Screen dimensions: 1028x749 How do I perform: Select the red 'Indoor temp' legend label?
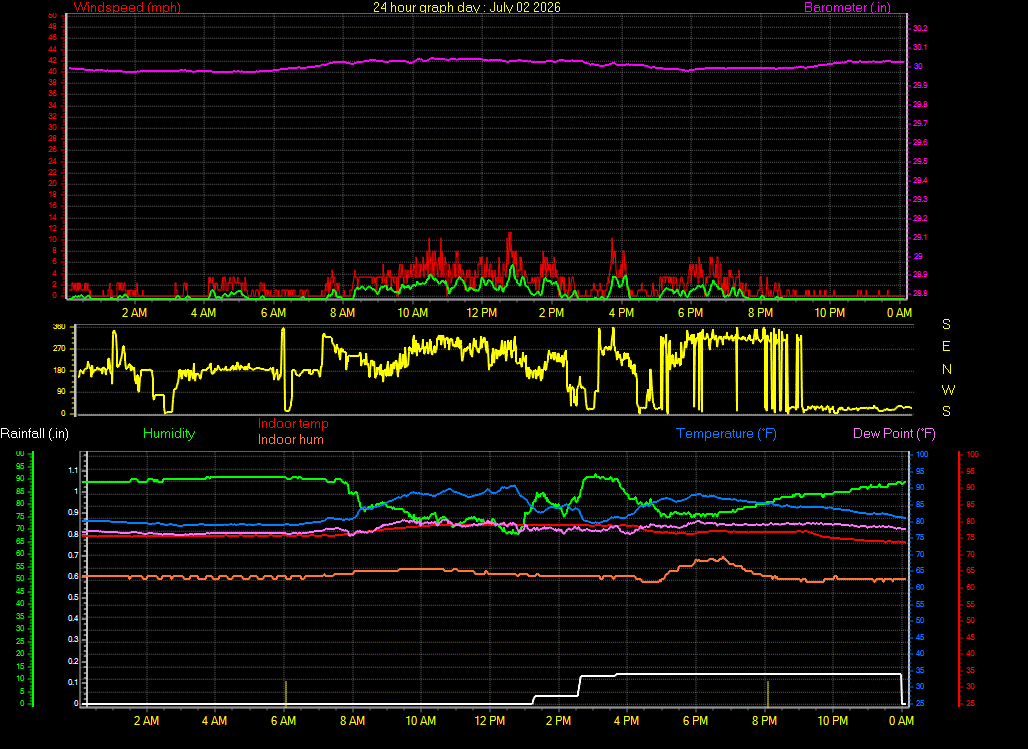pos(293,424)
